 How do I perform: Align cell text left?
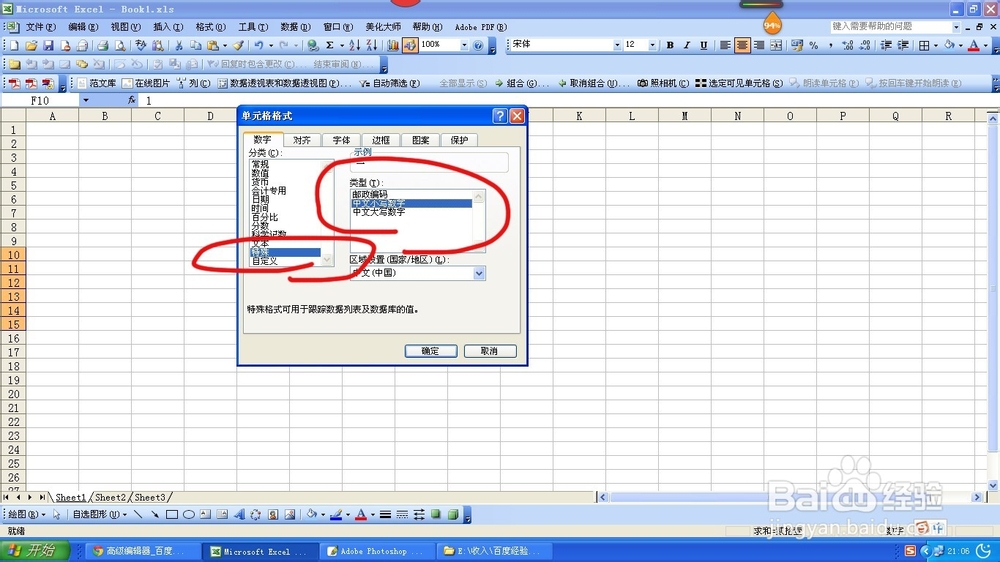pyautogui.click(x=725, y=45)
